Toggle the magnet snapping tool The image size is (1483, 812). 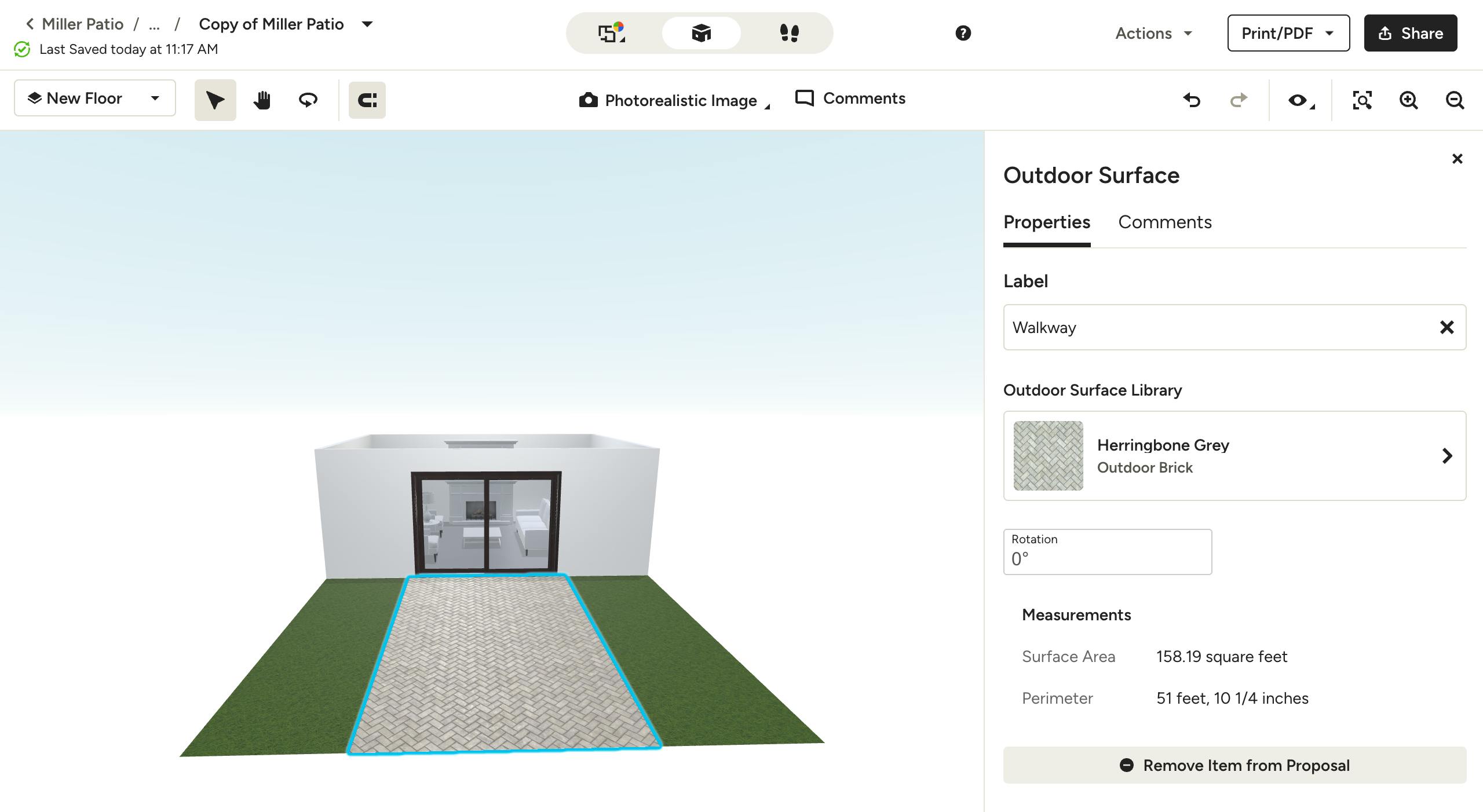click(x=367, y=100)
